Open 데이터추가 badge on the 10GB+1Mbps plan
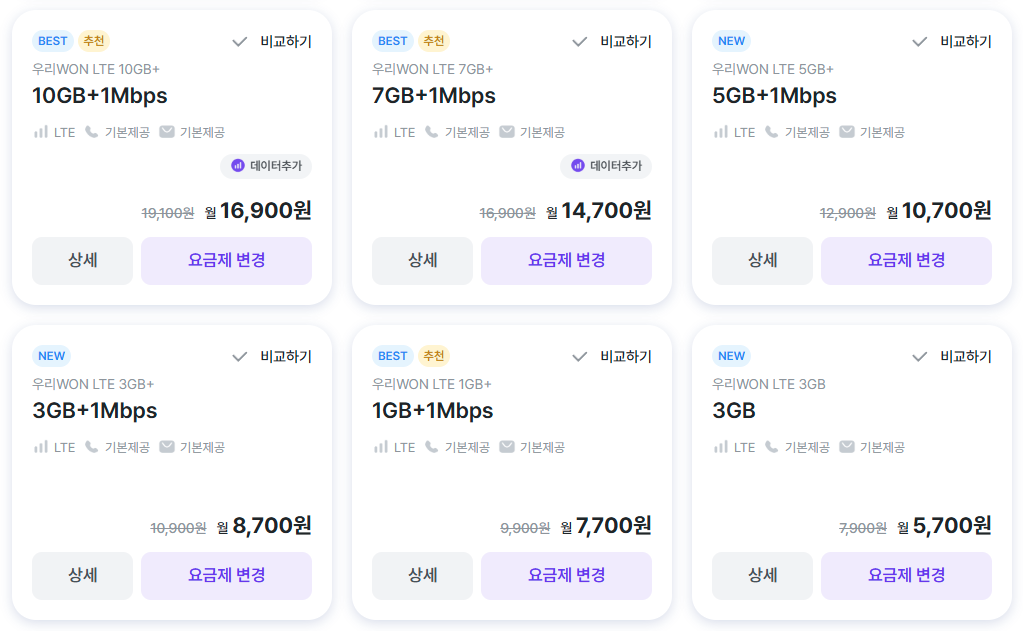Screen dimensions: 1023x631 tap(265, 167)
